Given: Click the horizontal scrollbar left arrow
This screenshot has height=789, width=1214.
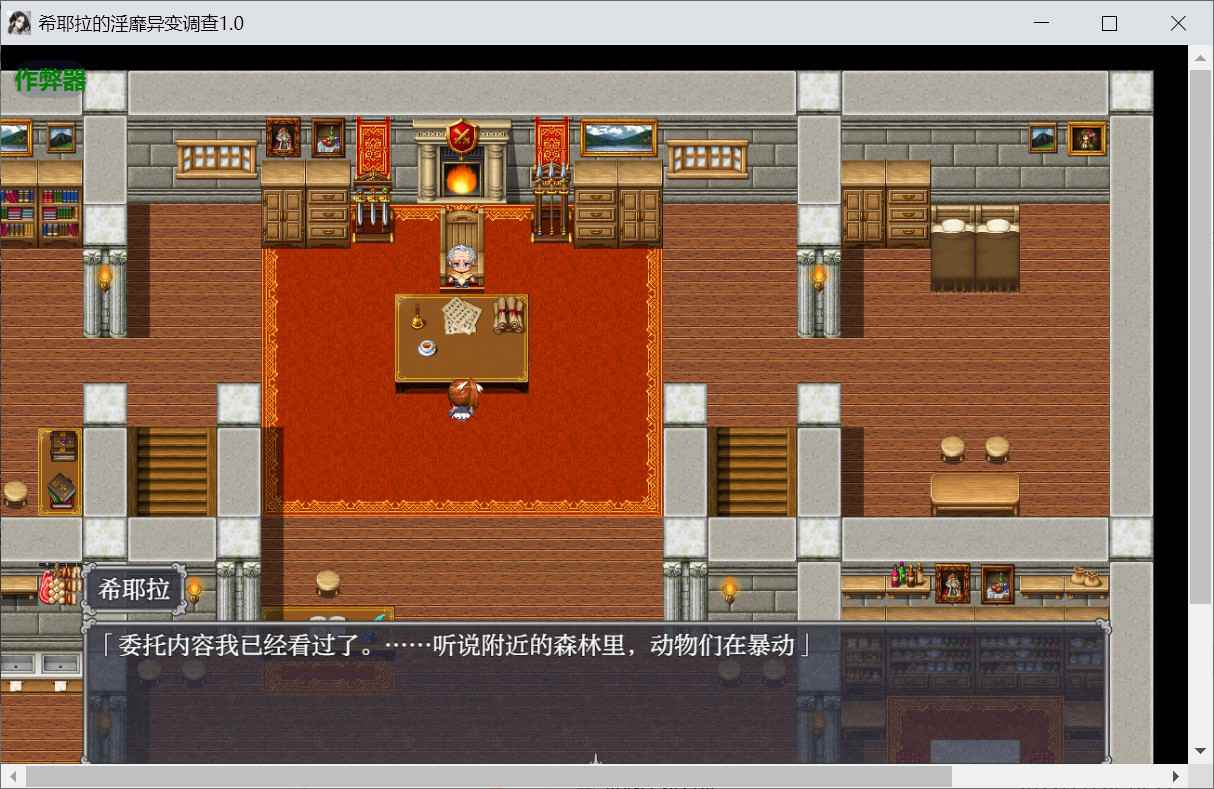Looking at the screenshot, I should [13, 776].
